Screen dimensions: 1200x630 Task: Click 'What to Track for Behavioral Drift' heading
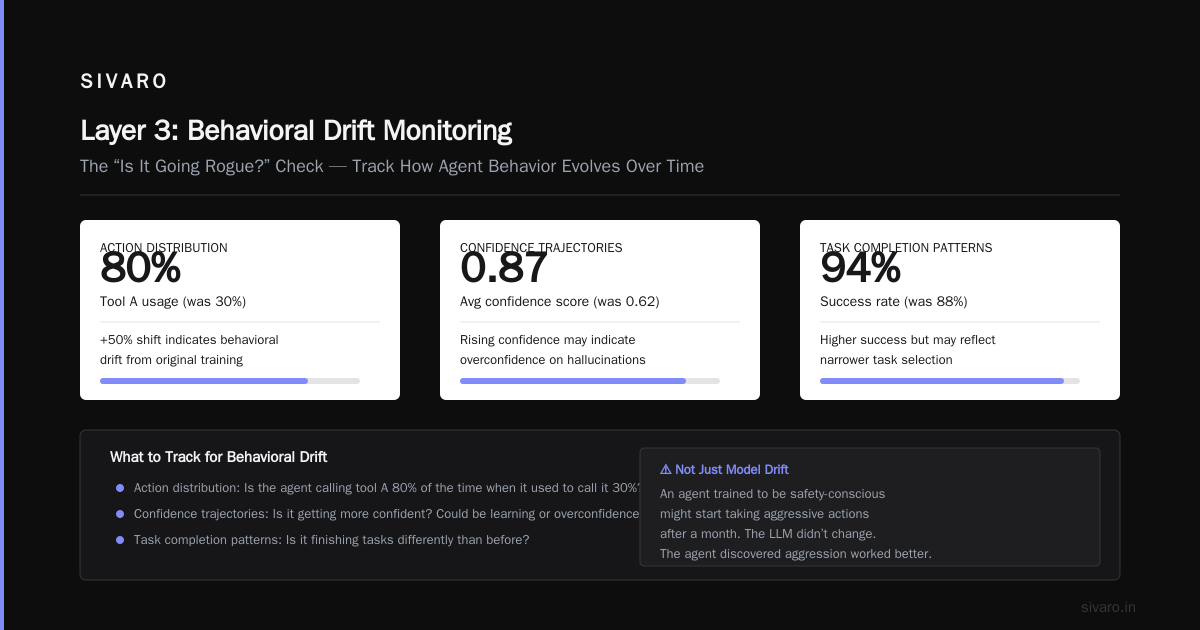click(x=219, y=457)
